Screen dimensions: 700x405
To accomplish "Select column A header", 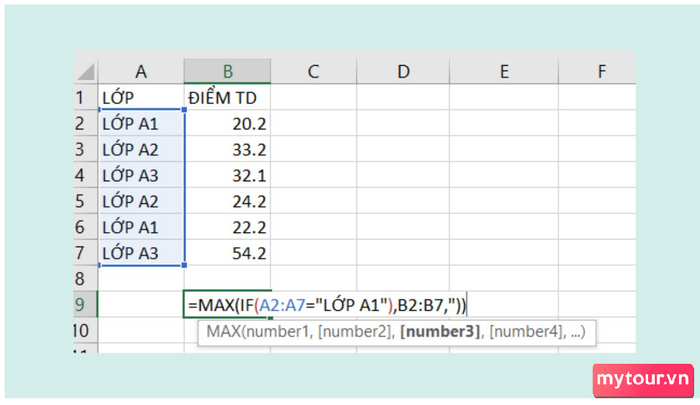I will pyautogui.click(x=141, y=71).
